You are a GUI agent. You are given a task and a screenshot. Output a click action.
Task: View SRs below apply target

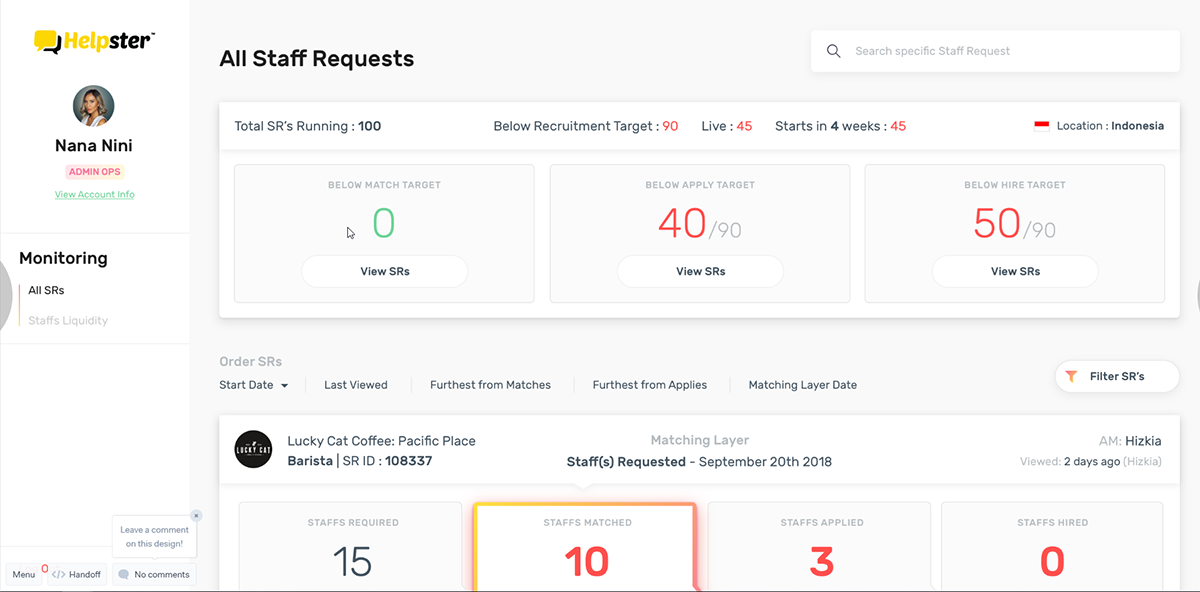[700, 271]
